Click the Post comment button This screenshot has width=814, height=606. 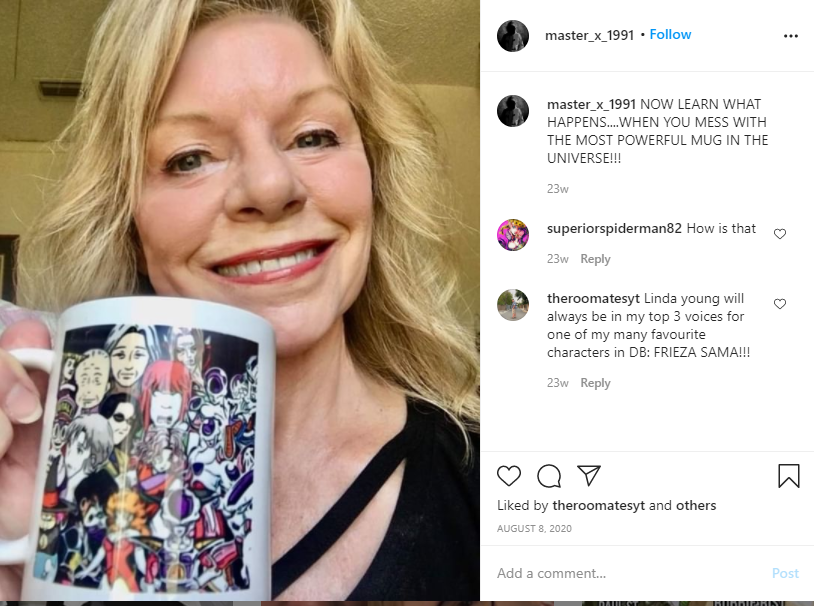coord(785,573)
